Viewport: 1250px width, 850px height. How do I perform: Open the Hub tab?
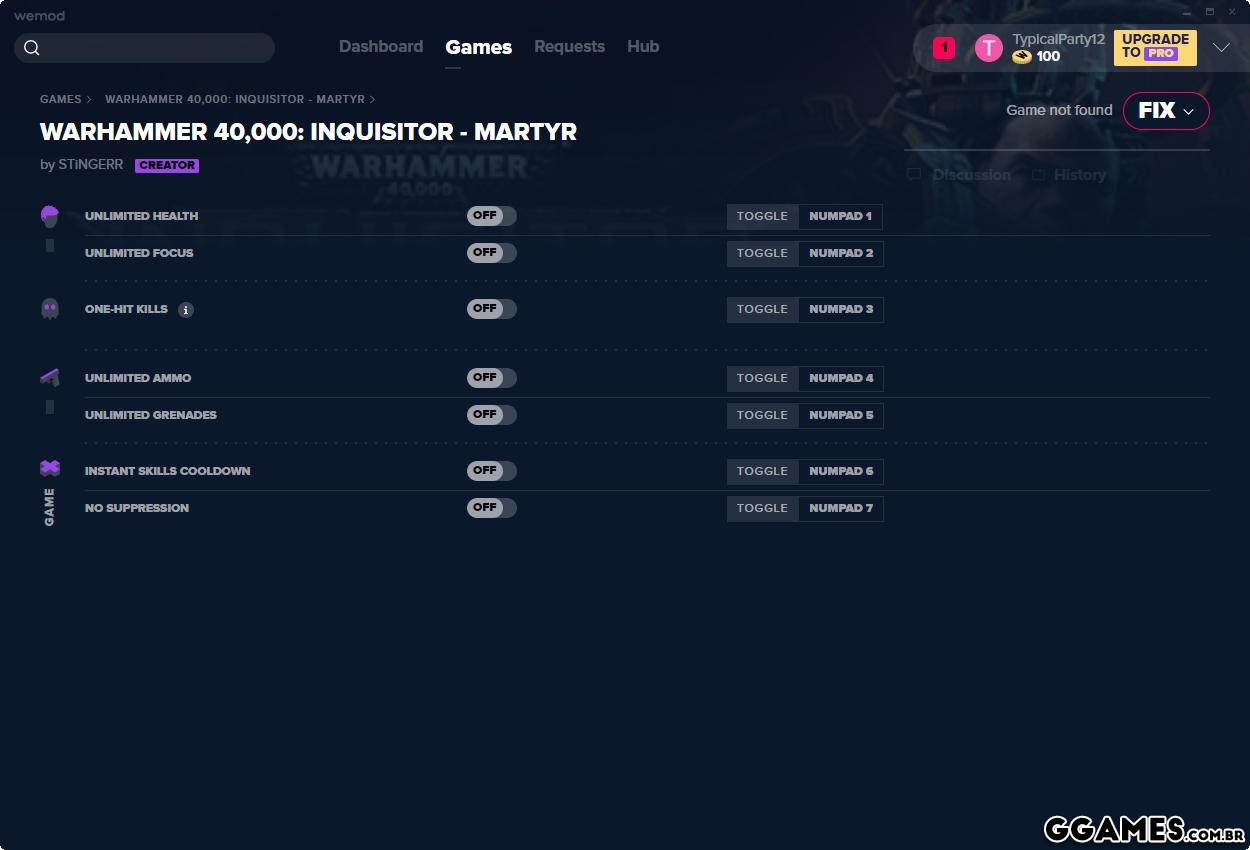point(643,47)
